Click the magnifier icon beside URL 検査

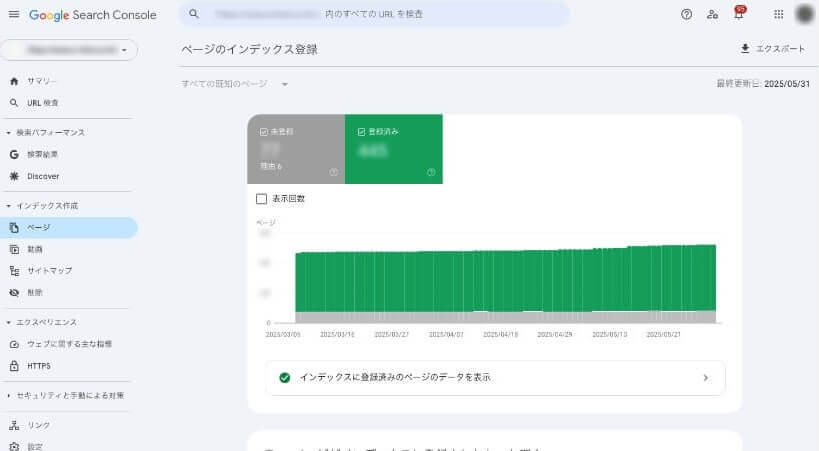[14, 103]
